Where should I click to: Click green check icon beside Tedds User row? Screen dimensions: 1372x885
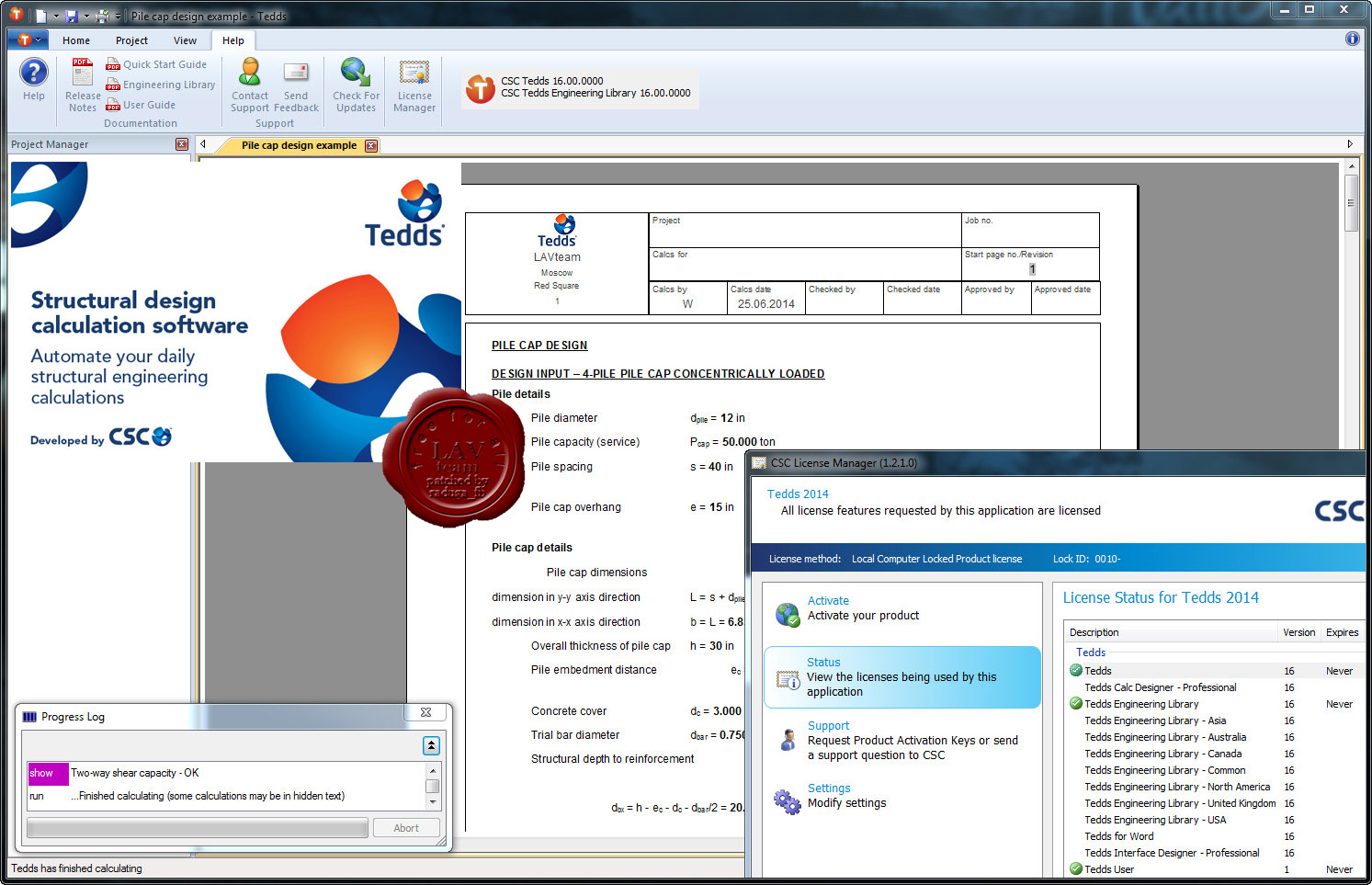[x=1076, y=868]
